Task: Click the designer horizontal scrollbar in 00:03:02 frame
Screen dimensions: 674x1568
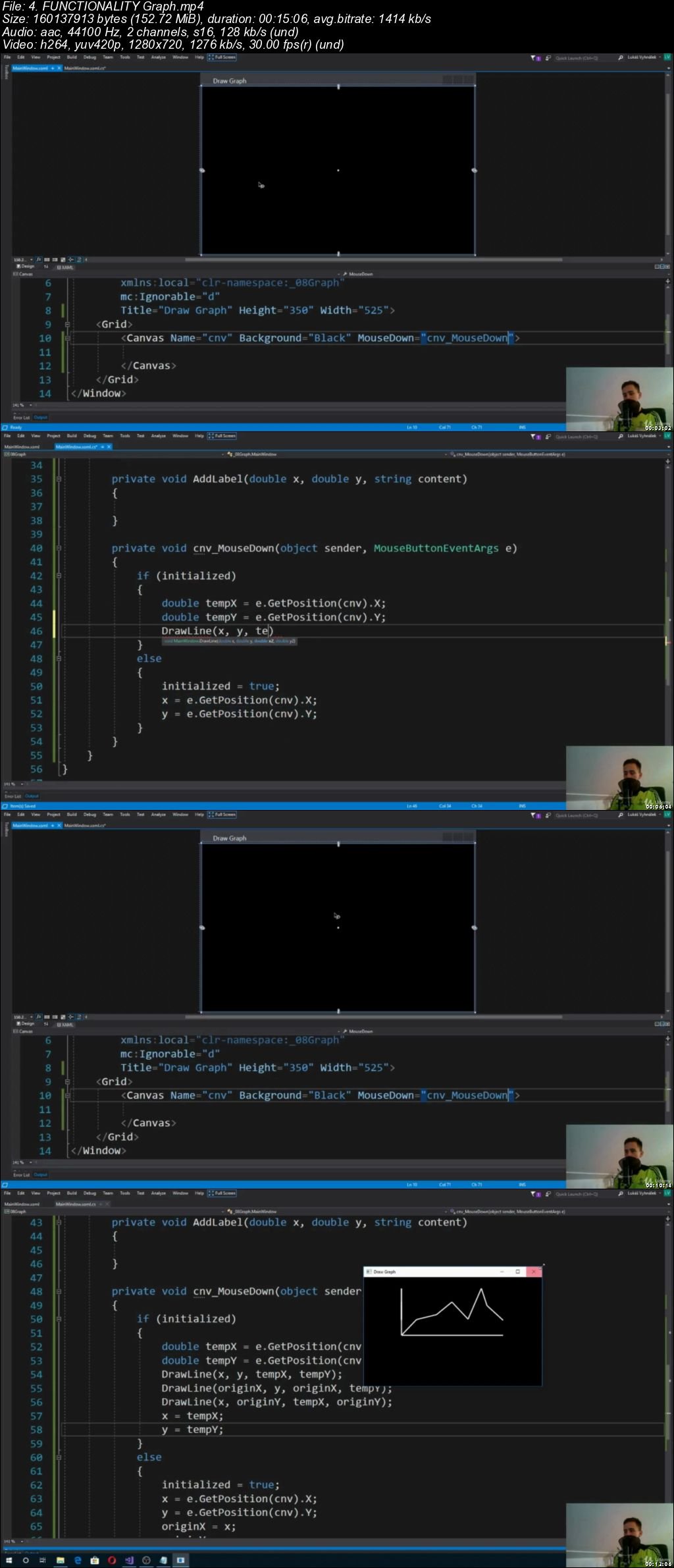Action: pyautogui.click(x=373, y=259)
